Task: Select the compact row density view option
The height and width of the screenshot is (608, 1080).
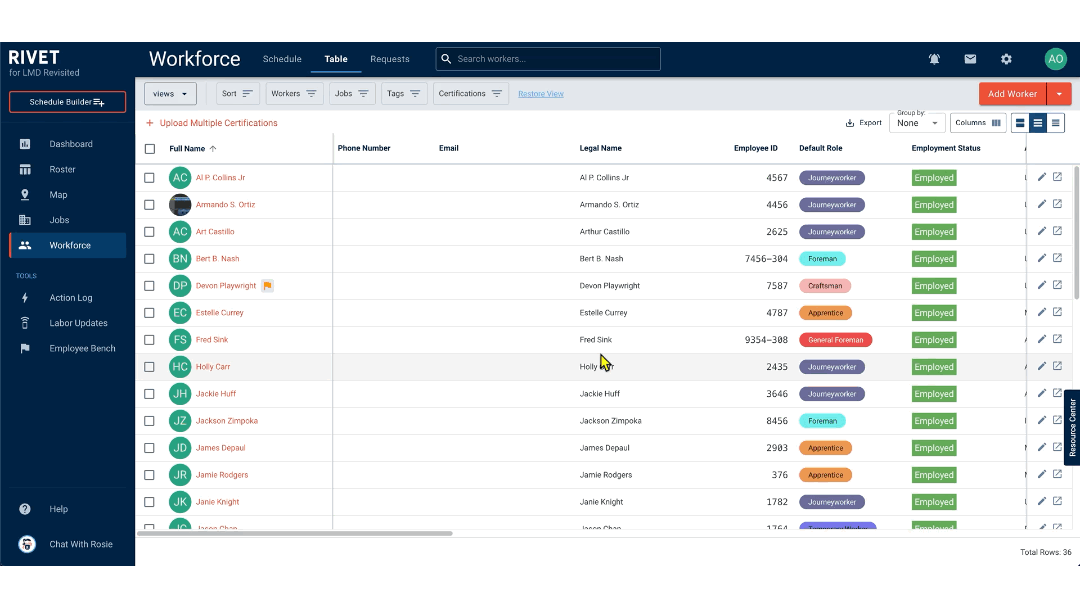Action: 1055,123
